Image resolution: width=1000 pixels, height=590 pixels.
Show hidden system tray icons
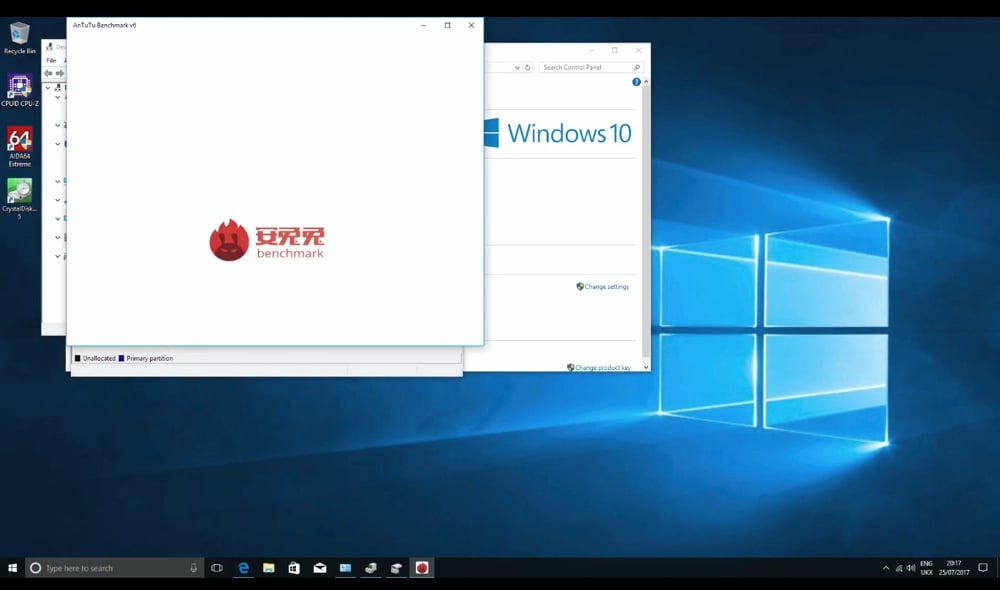pos(885,568)
